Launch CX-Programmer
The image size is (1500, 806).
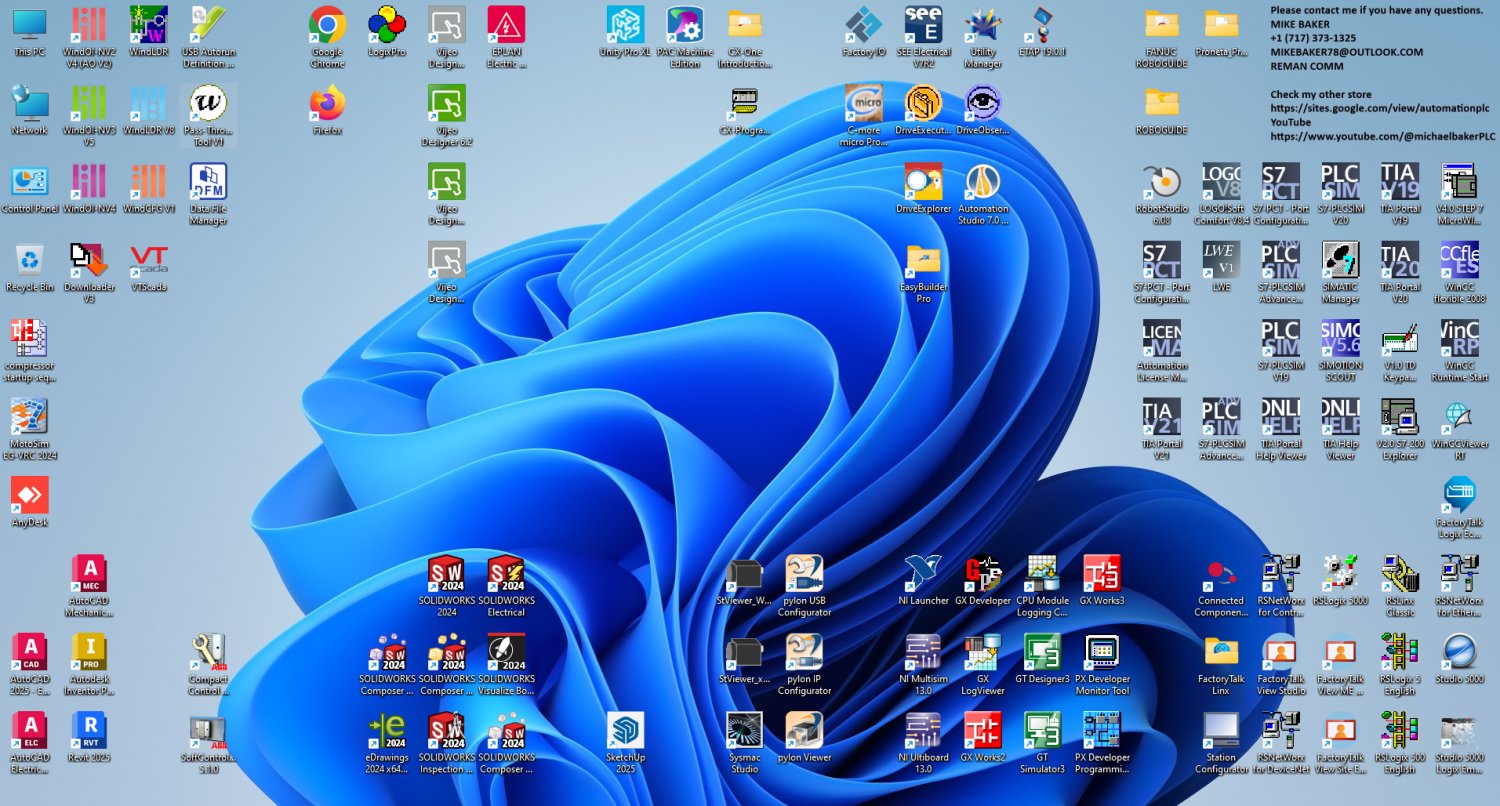pyautogui.click(x=745, y=109)
